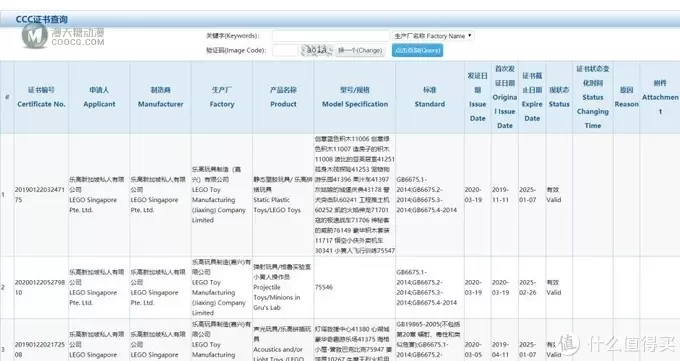
Task: Click the Original Issue Date column header
Action: point(505,97)
